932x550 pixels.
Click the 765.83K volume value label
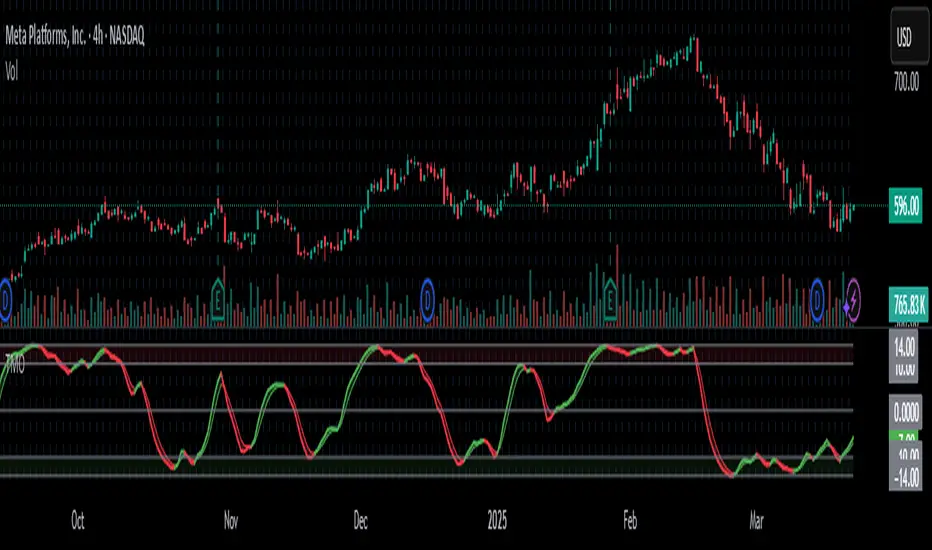tap(908, 304)
